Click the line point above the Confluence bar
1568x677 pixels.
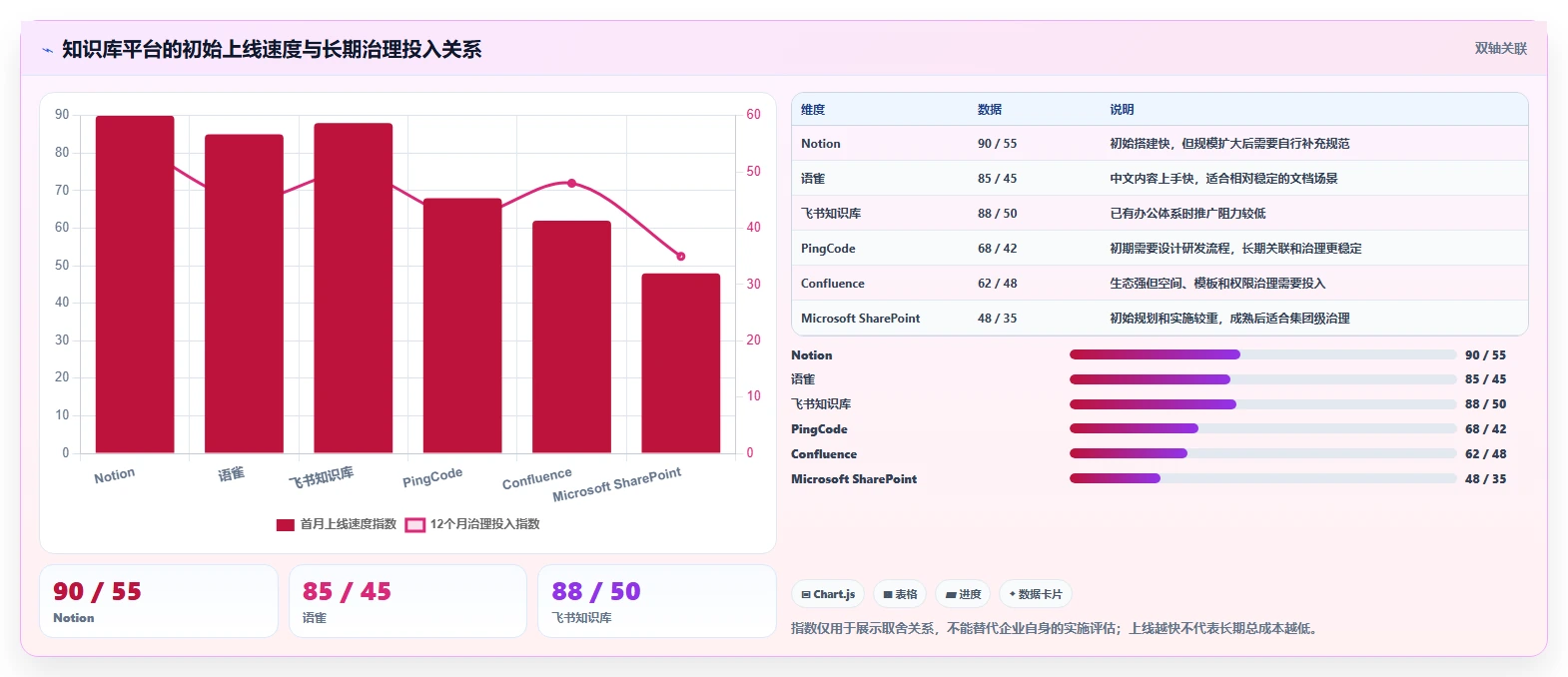click(571, 183)
